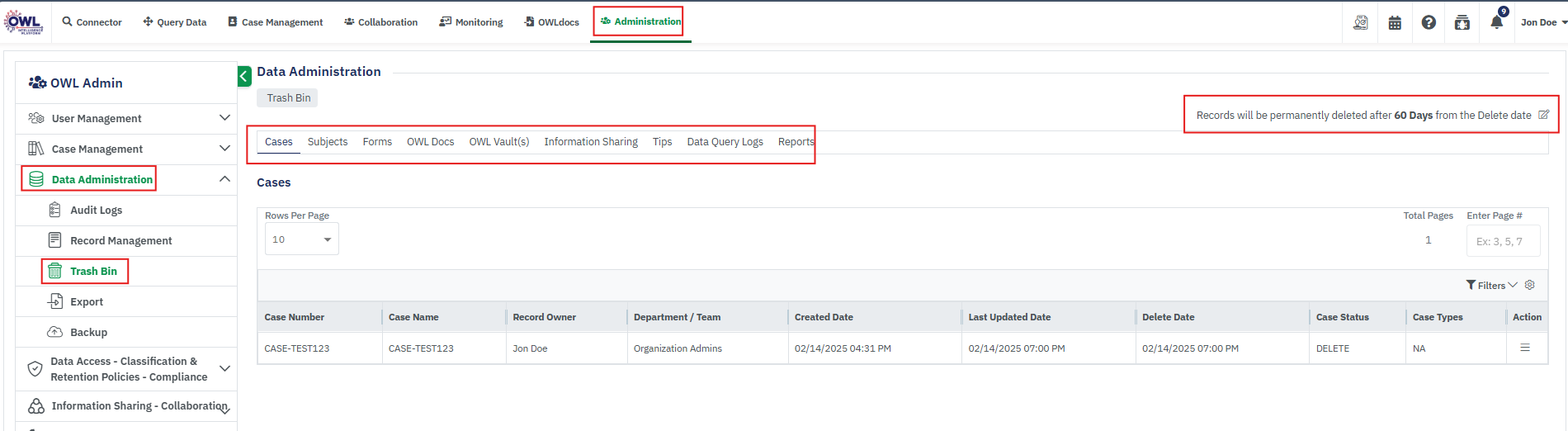Image resolution: width=1568 pixels, height=431 pixels.
Task: Go to the Monitoring menu
Action: (x=471, y=22)
